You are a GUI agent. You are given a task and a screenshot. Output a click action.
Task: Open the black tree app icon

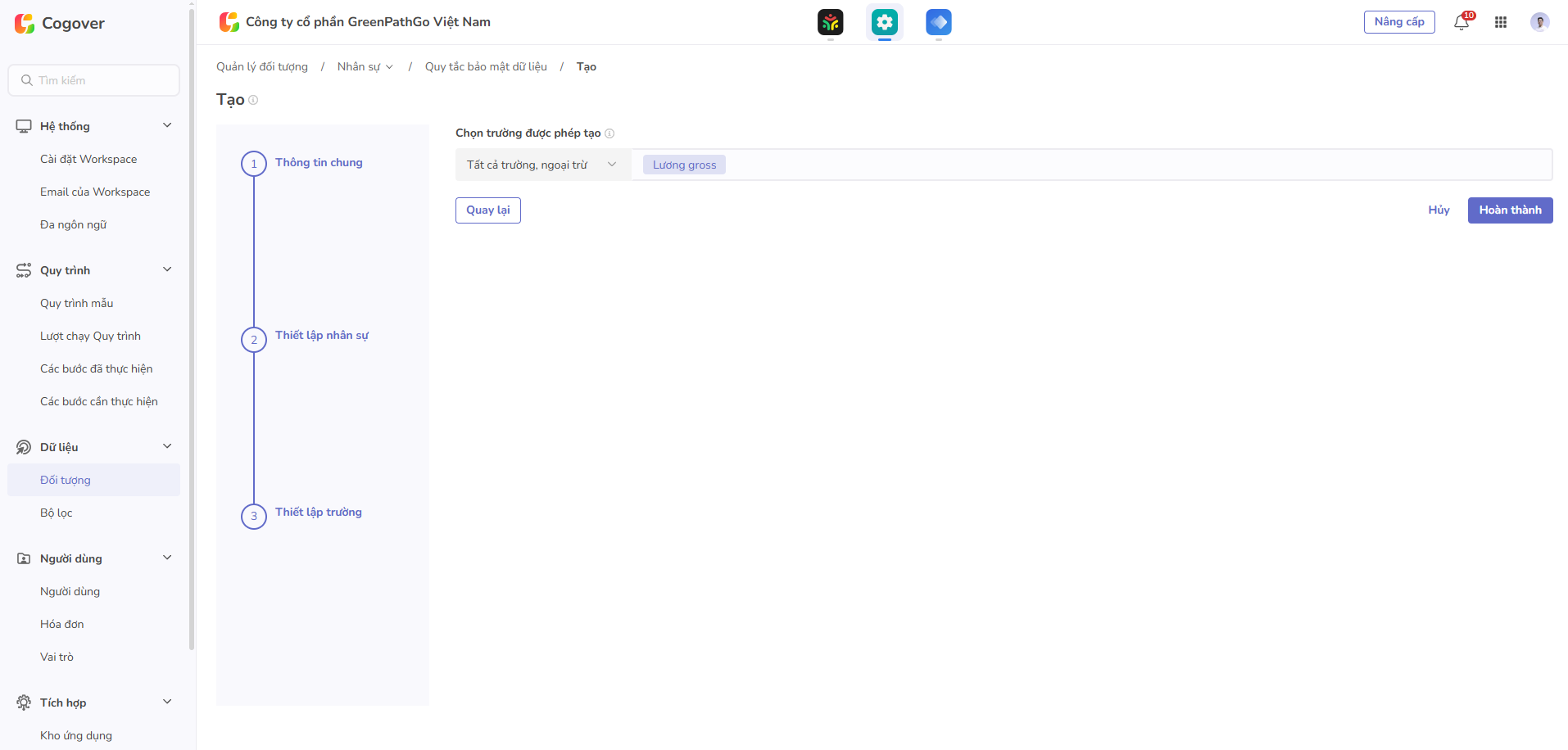[x=830, y=22]
